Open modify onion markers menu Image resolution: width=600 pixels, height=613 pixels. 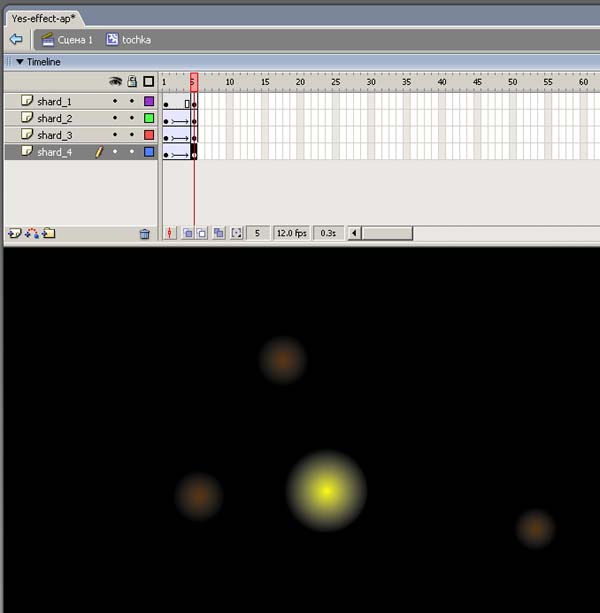click(x=236, y=233)
